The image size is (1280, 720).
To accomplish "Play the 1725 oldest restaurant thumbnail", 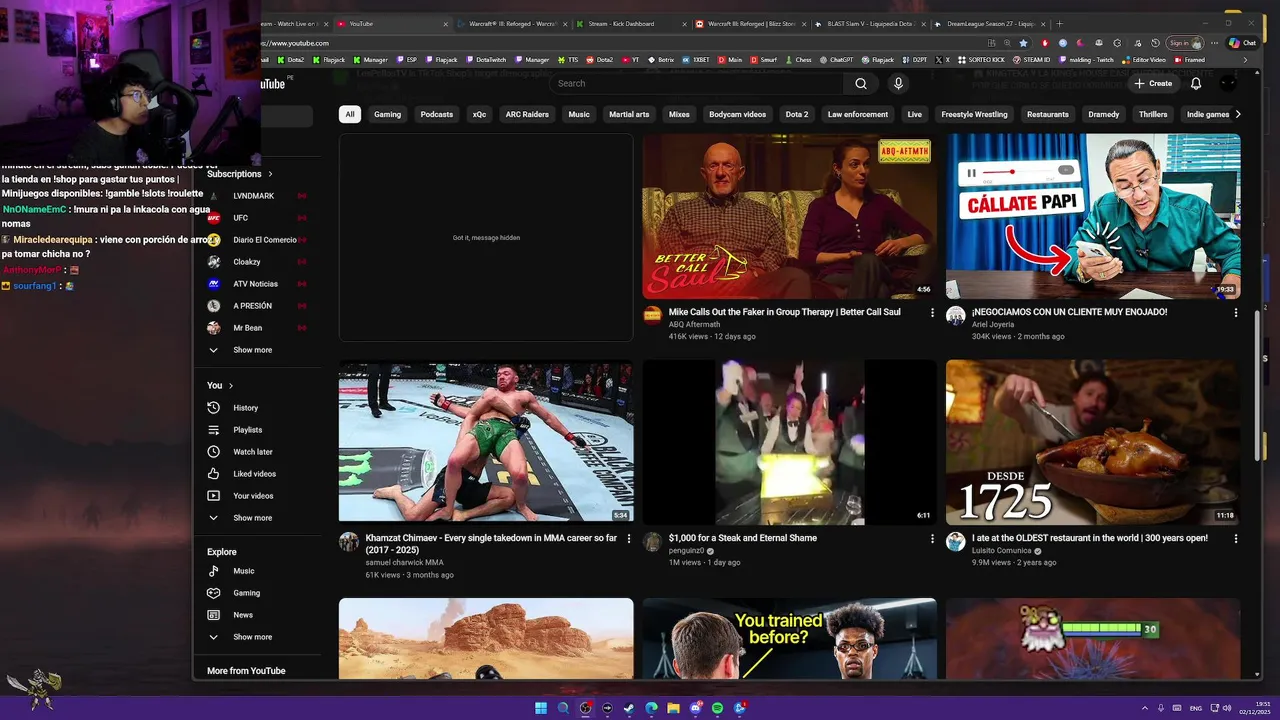I will coord(1093,442).
